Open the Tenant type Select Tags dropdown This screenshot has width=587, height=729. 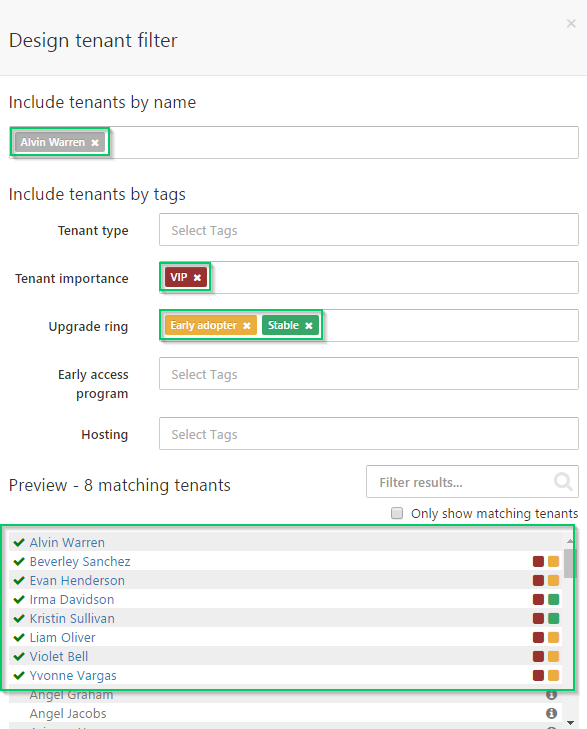point(369,230)
